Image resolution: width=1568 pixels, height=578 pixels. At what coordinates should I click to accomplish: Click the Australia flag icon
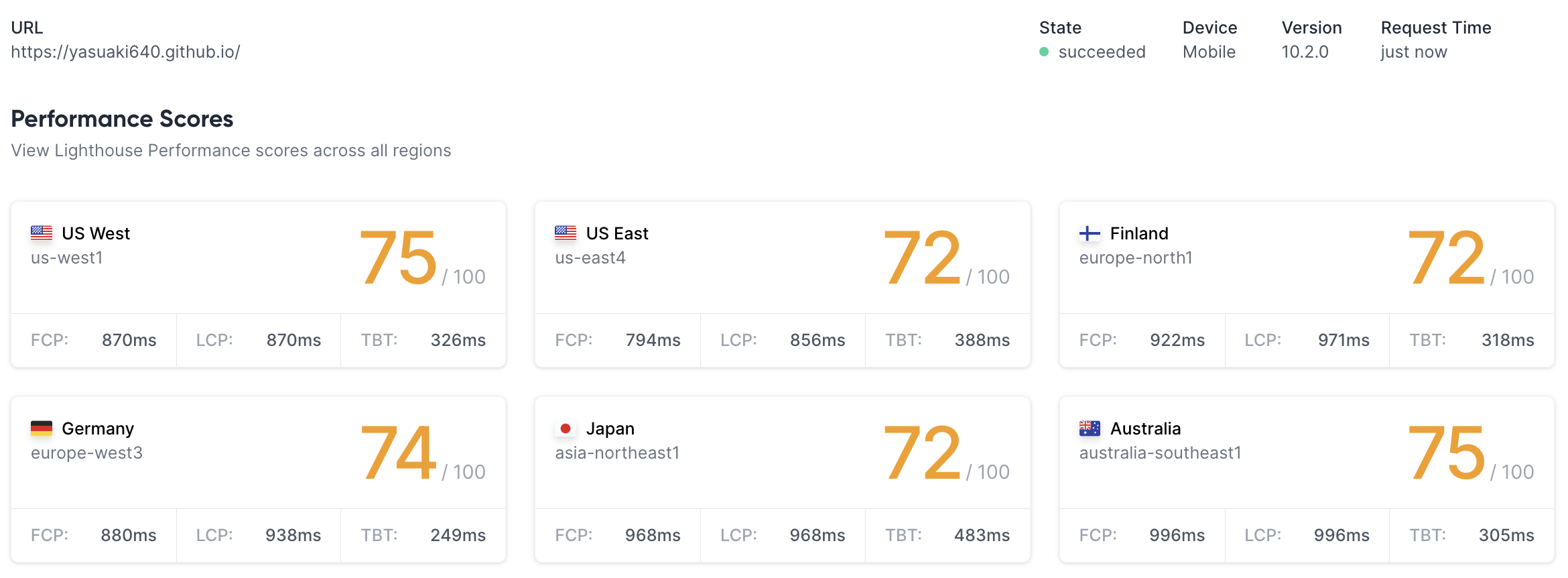point(1090,428)
